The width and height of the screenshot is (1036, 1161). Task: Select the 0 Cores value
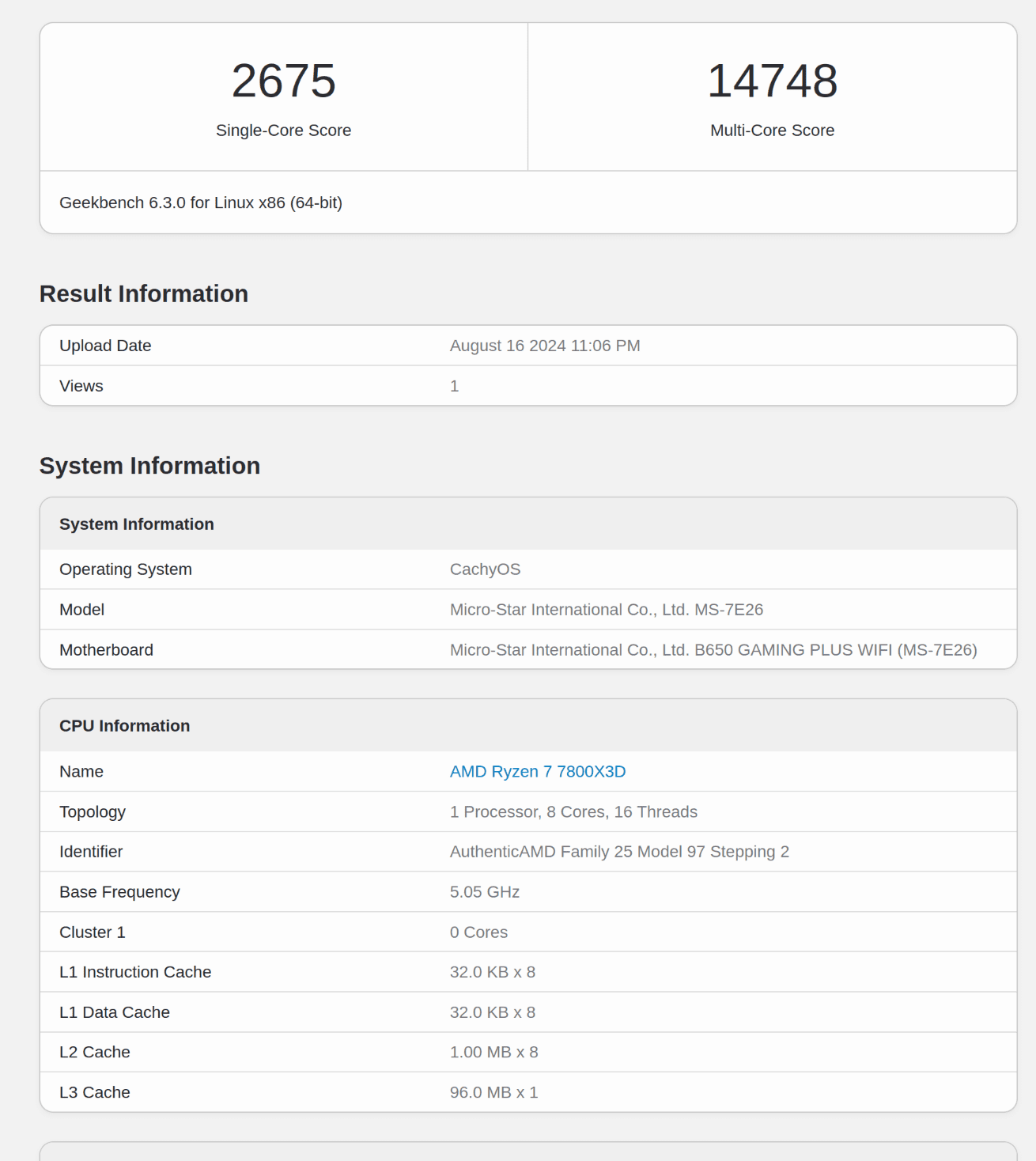[479, 932]
